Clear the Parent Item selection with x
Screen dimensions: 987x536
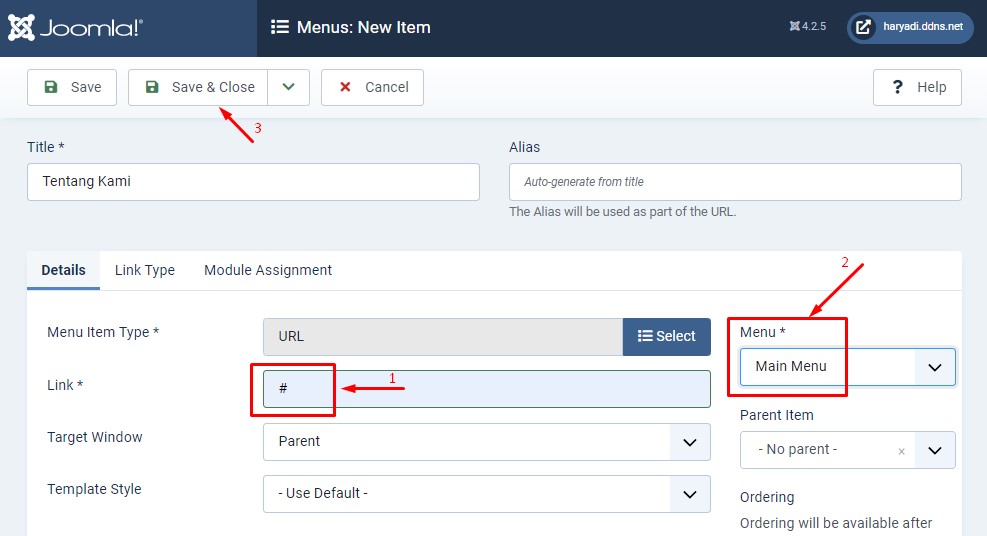tap(901, 451)
